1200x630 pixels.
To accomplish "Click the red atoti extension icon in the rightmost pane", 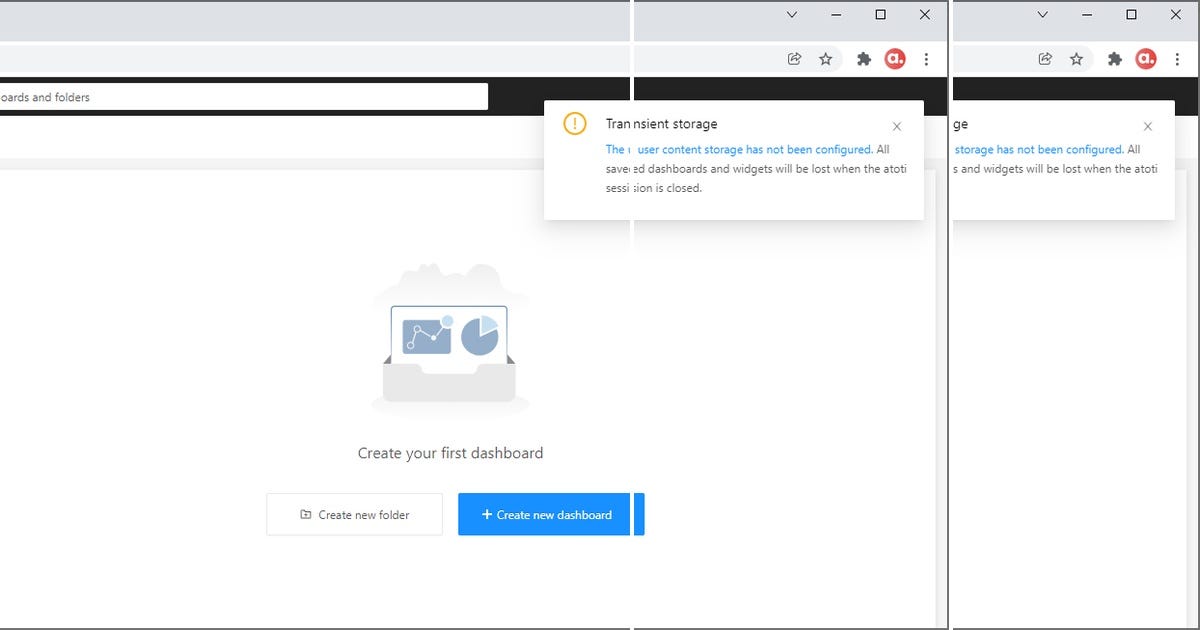I will [1146, 59].
